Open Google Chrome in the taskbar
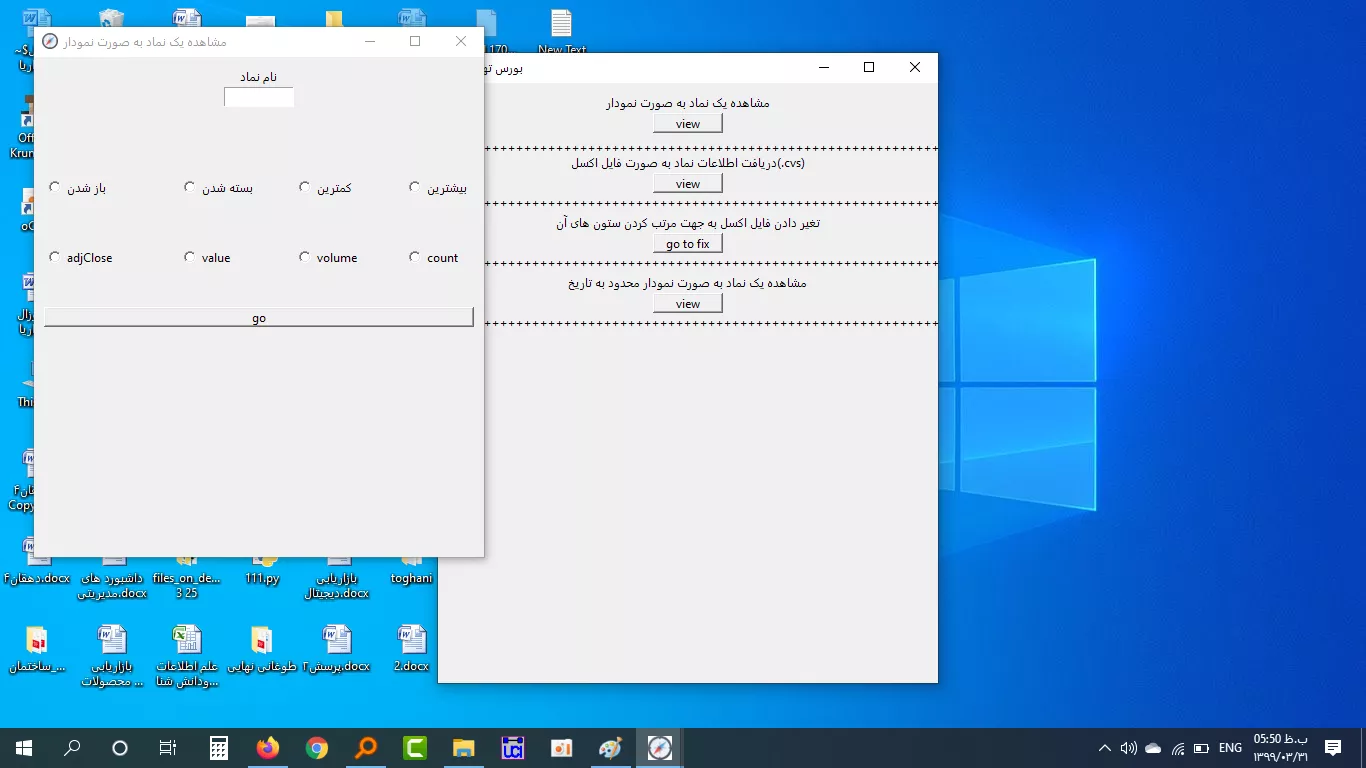The image size is (1366, 768). 317,748
